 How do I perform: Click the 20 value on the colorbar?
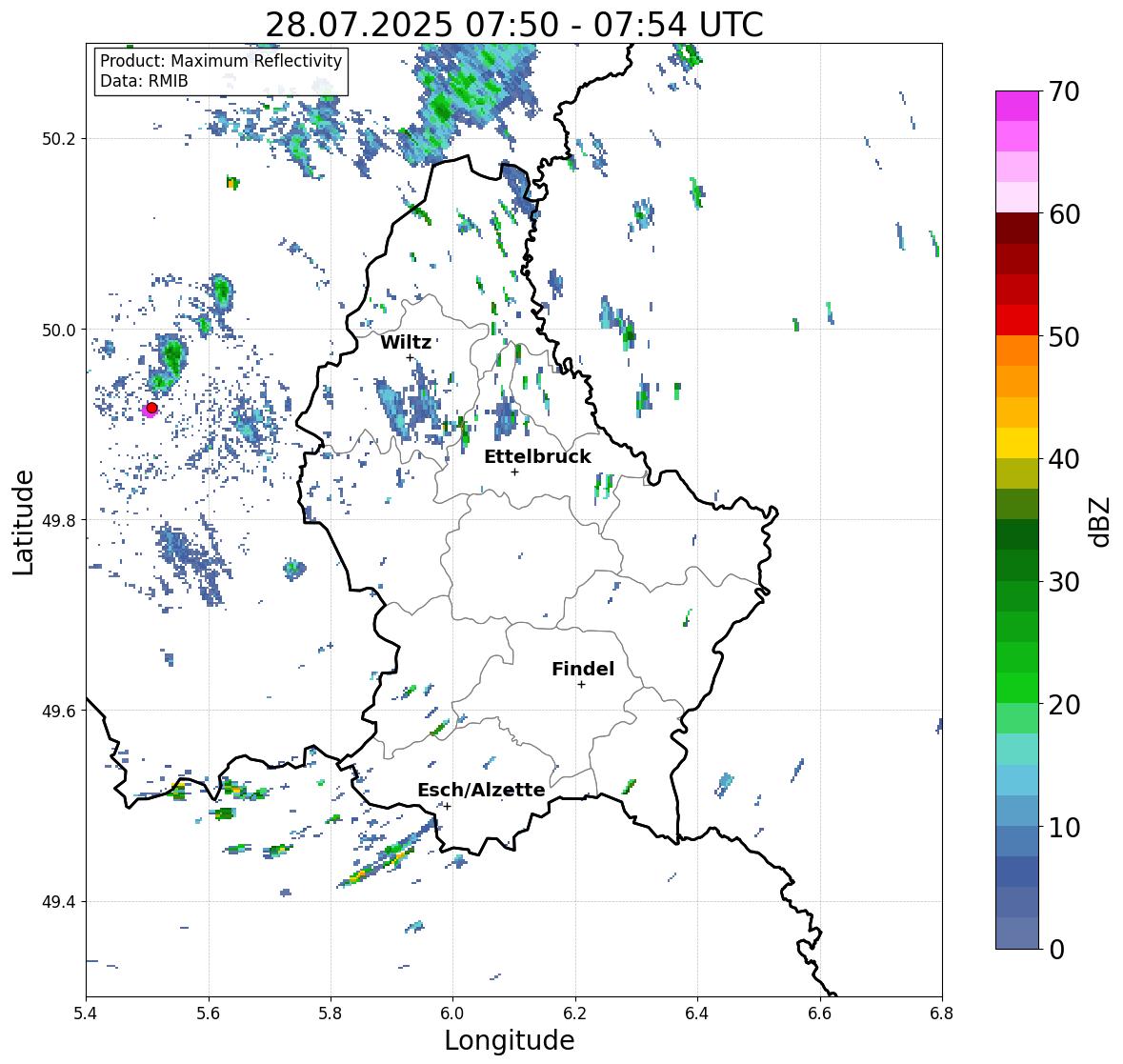(x=1064, y=705)
